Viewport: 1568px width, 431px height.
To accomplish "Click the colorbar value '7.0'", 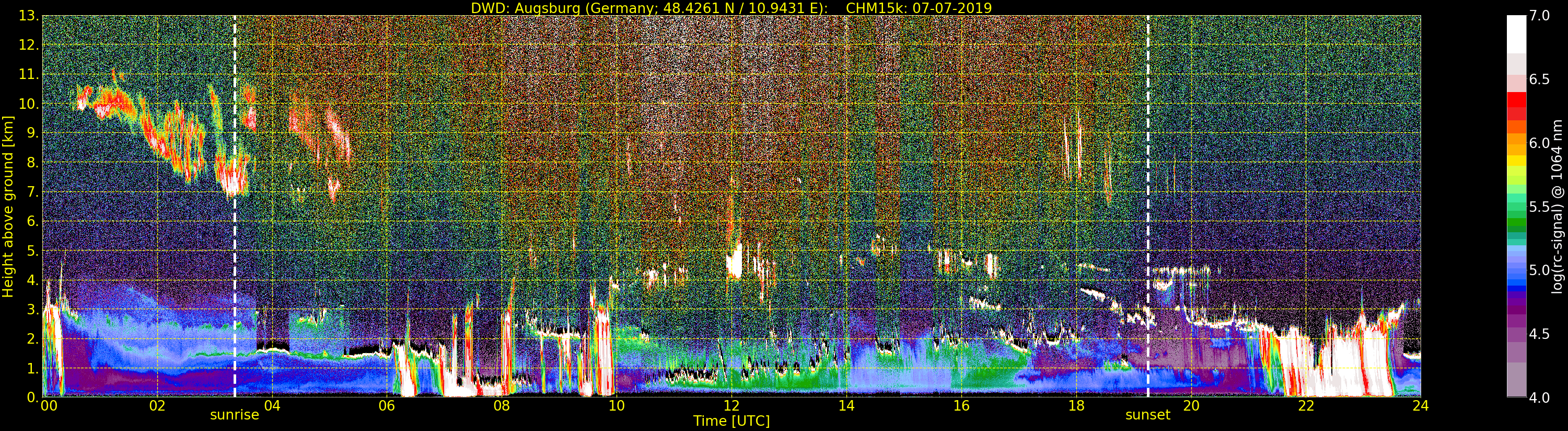I will coord(1539,16).
